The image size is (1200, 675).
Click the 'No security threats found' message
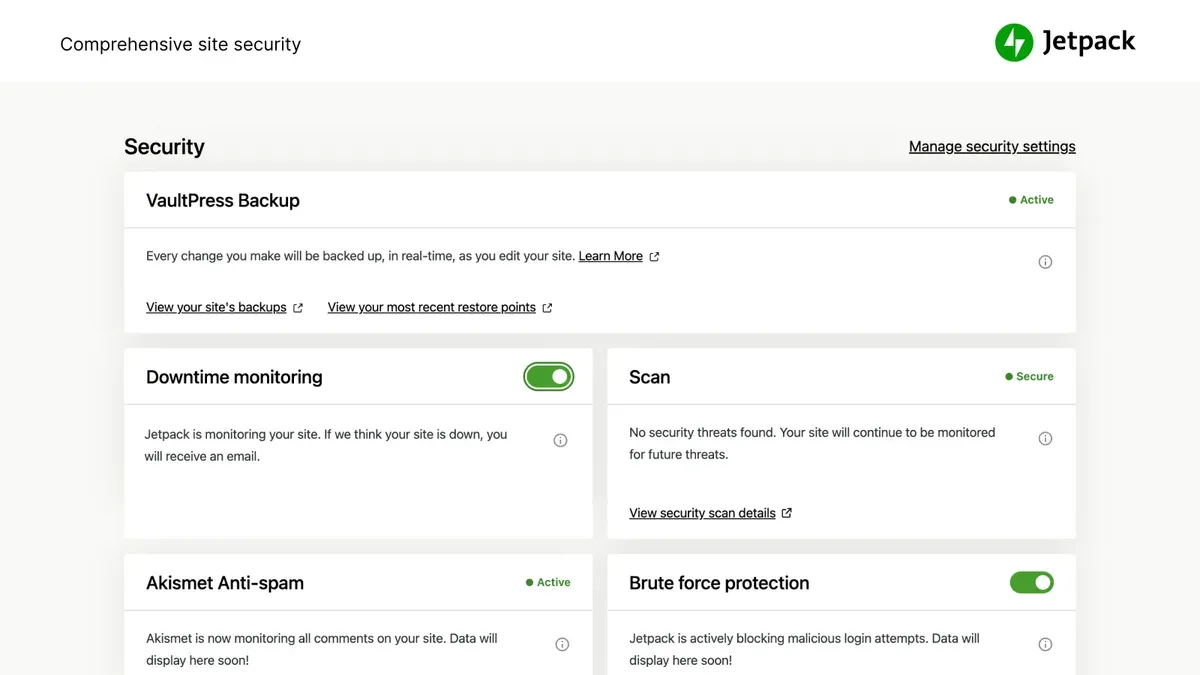click(812, 443)
